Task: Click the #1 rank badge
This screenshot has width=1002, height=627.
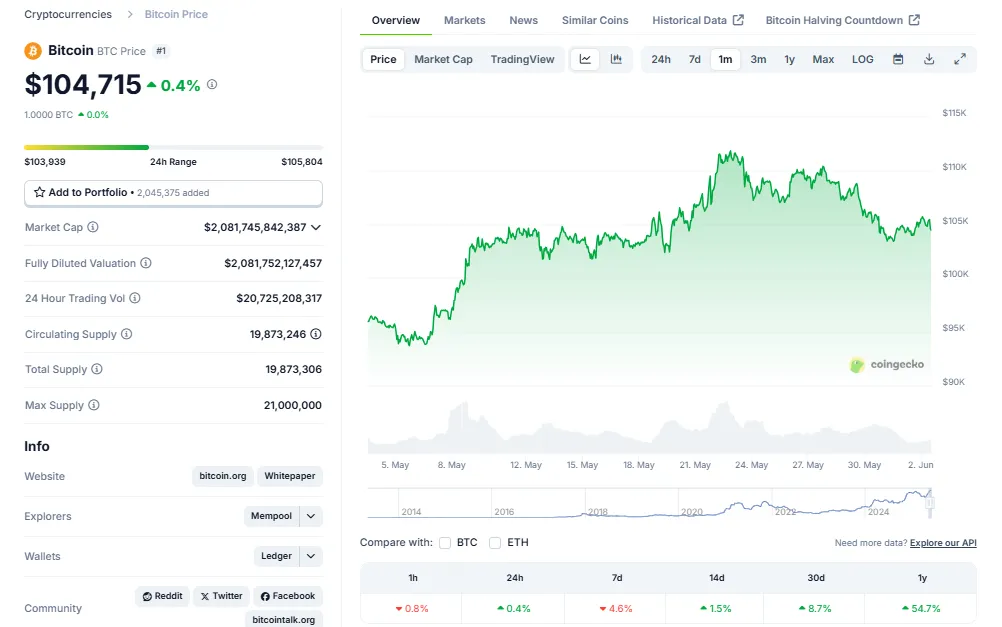Action: click(161, 50)
